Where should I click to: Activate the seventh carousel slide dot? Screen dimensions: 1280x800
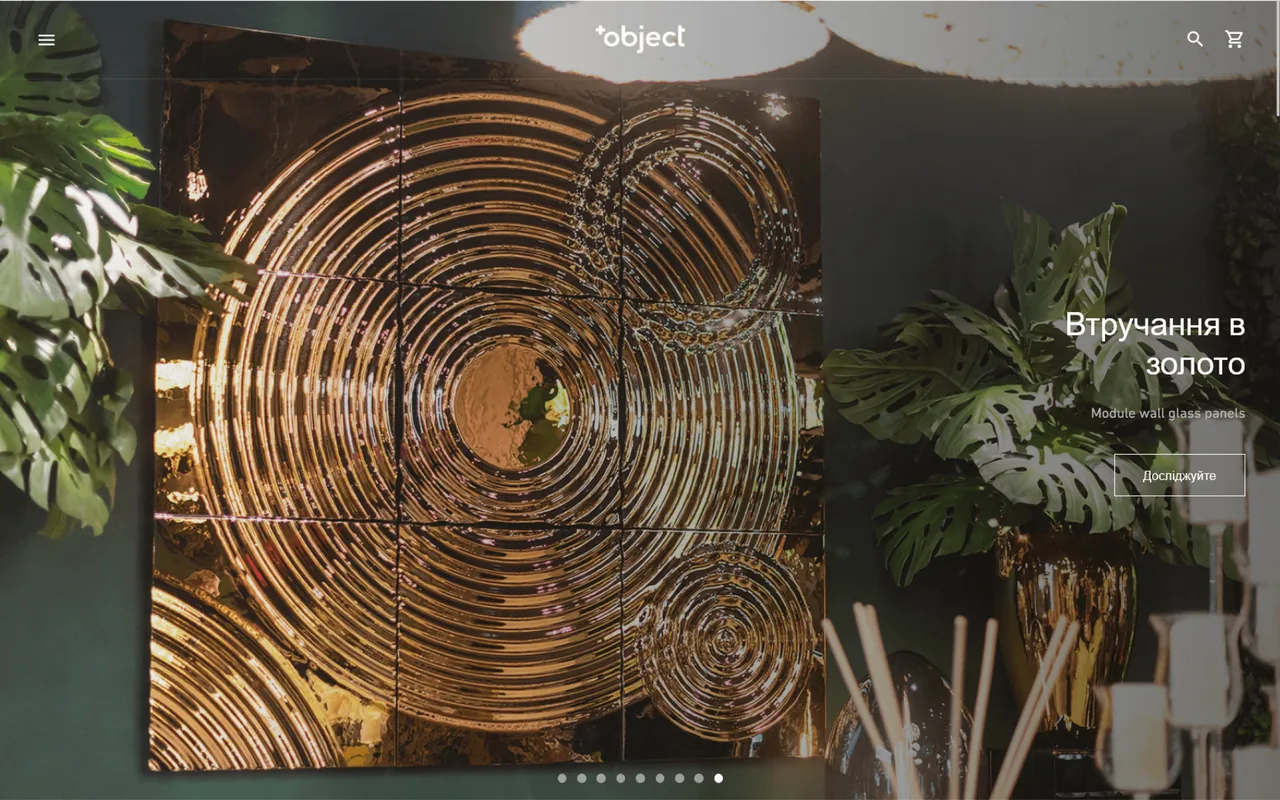[679, 778]
